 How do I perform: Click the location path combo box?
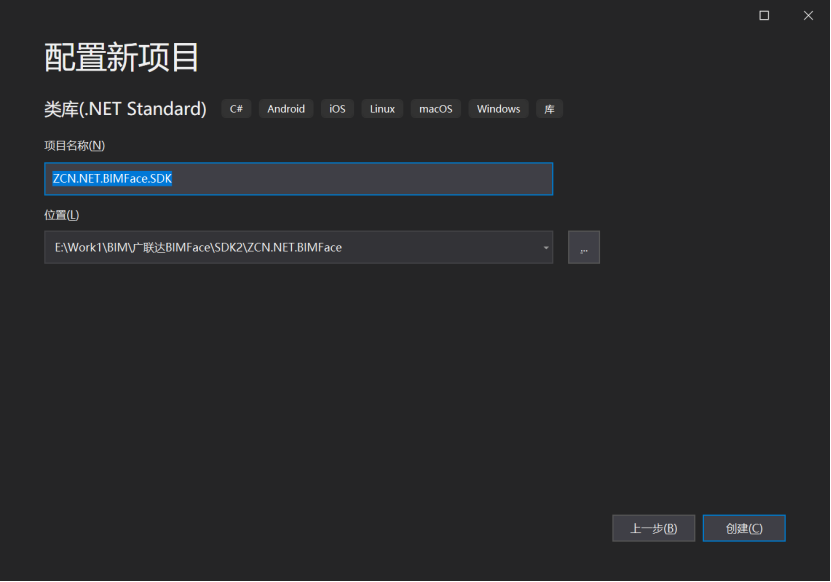(298, 247)
